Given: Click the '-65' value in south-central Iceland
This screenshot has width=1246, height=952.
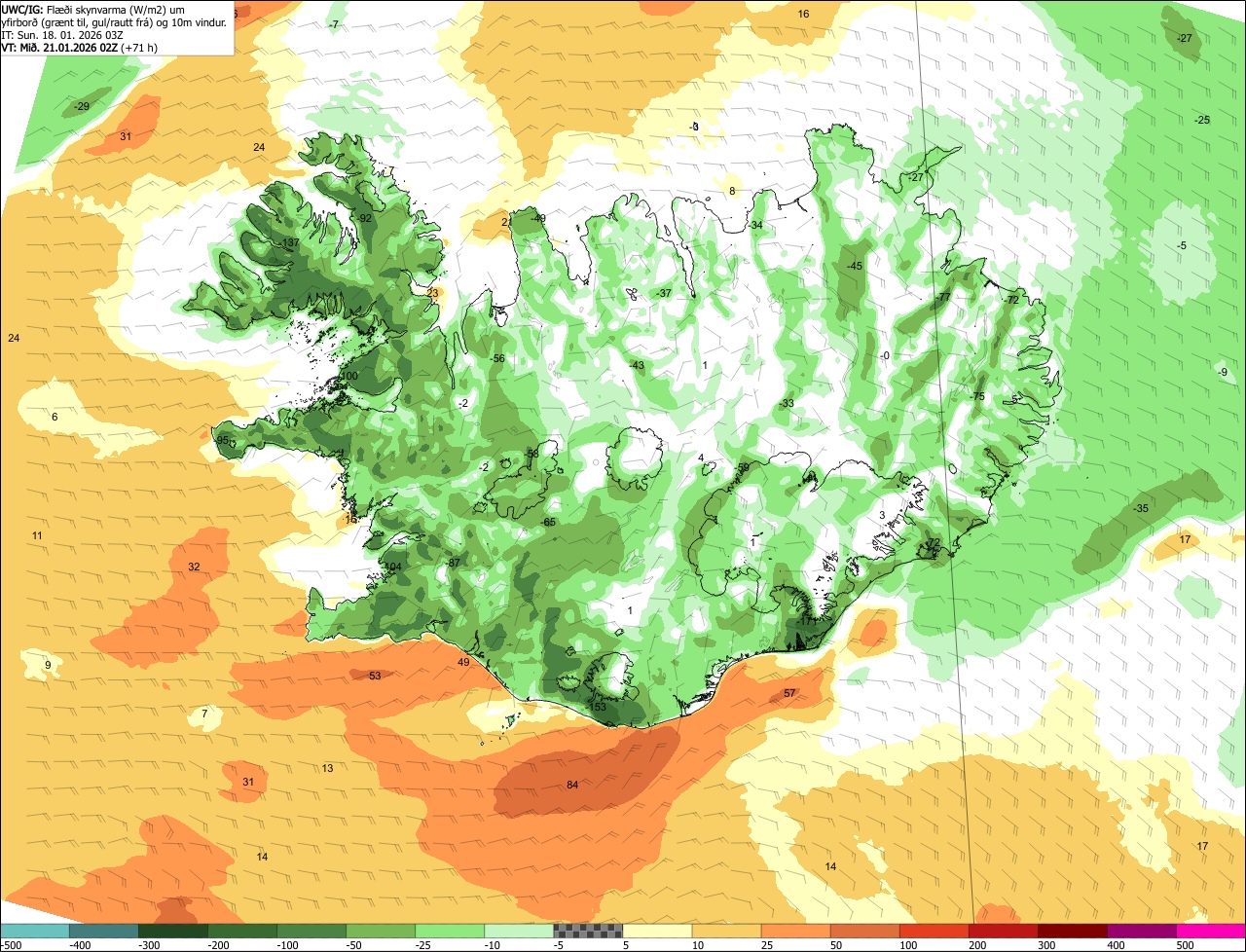Looking at the screenshot, I should coord(548,523).
